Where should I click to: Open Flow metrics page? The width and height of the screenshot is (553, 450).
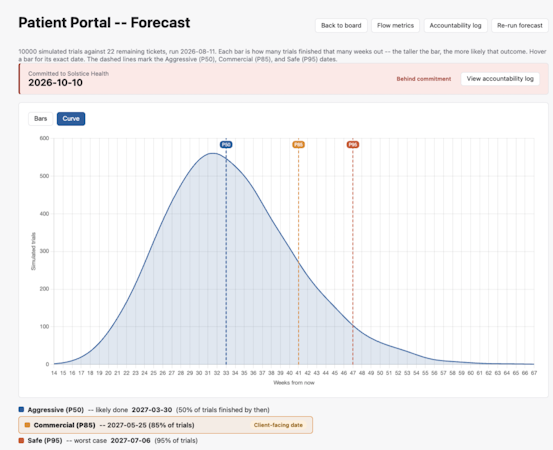[395, 25]
